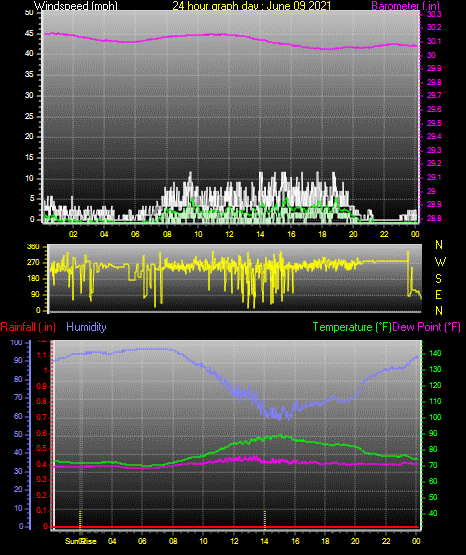Click the SunRise label under bottom graph
The image size is (466, 555).
tap(81, 541)
